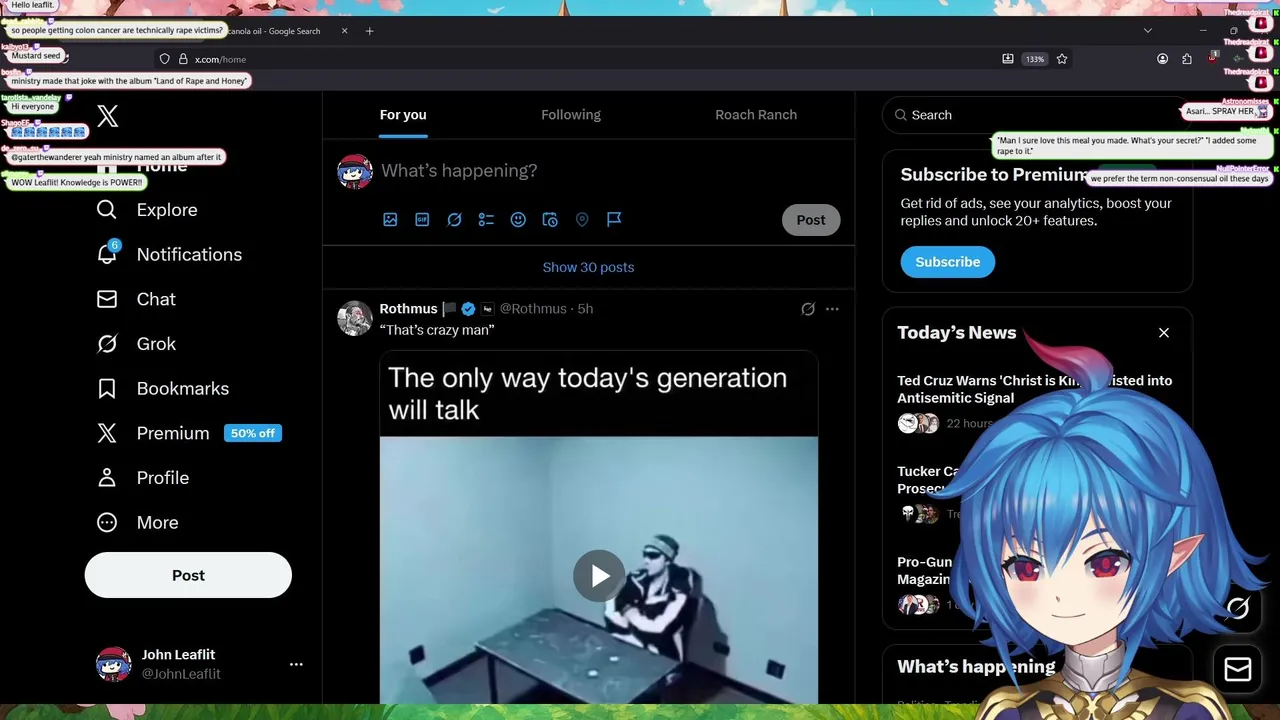Click the red extension icon with badge
Image resolution: width=1280 pixels, height=720 pixels.
point(1212,59)
